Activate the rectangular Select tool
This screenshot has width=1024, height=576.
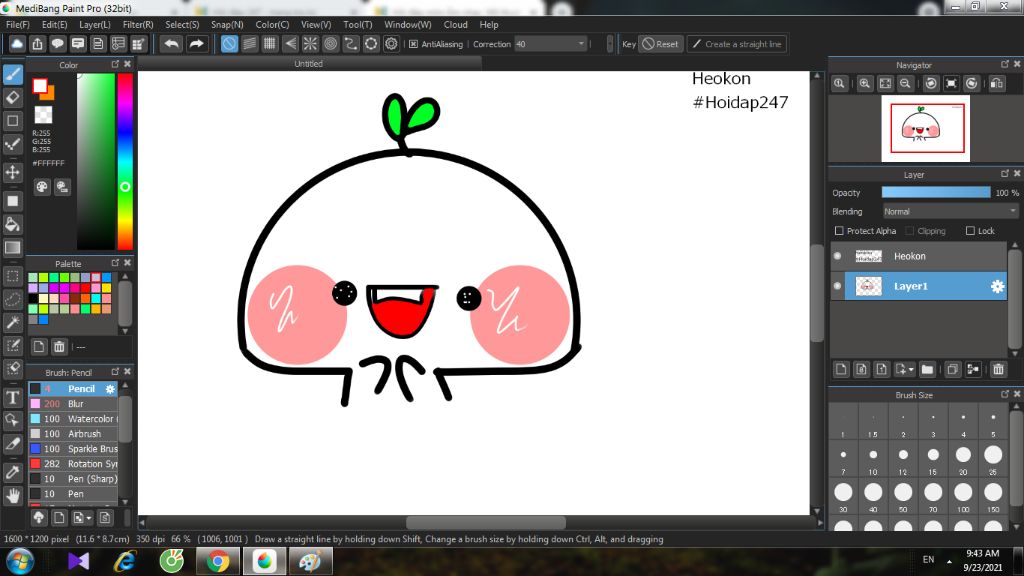coord(13,276)
